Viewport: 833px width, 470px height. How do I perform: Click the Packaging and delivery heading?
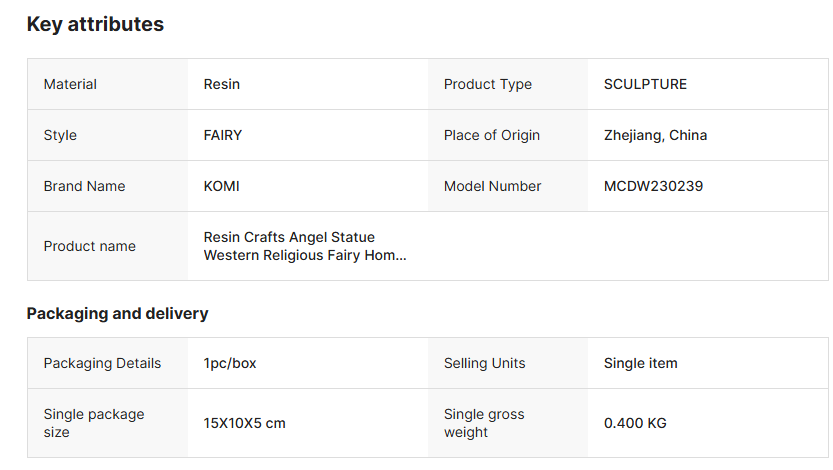click(117, 313)
